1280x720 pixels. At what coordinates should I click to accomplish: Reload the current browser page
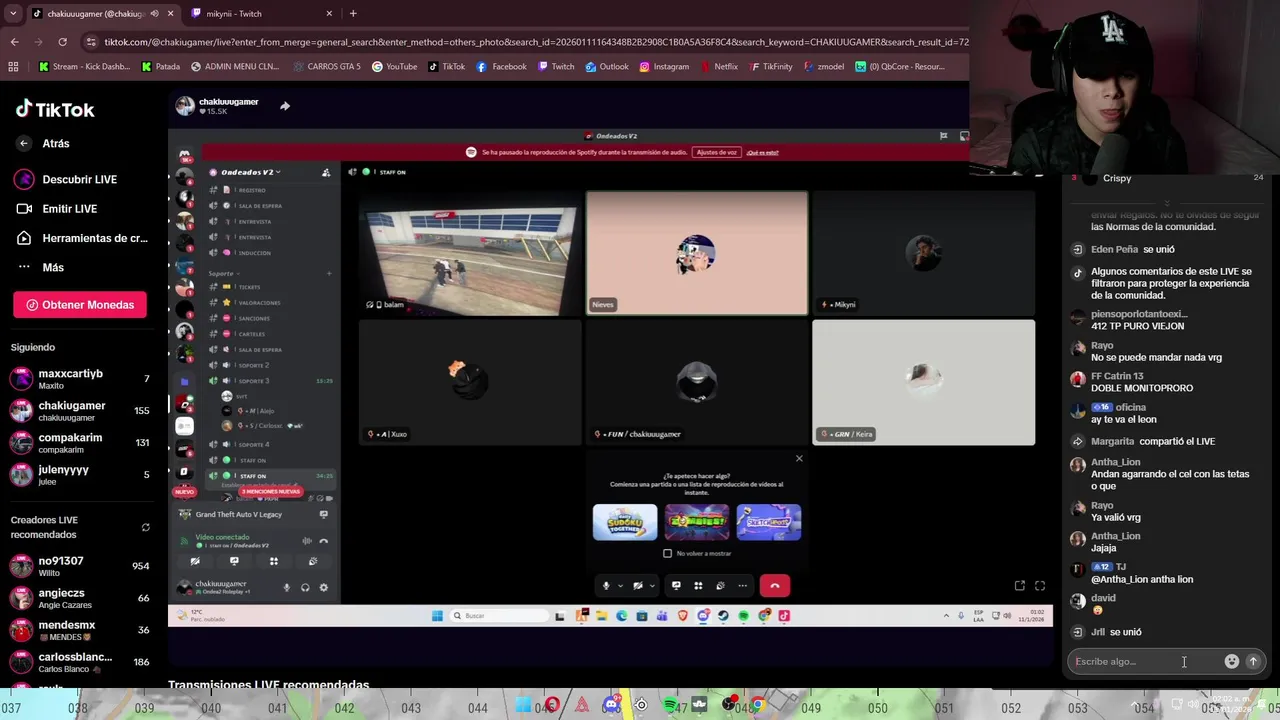click(62, 42)
